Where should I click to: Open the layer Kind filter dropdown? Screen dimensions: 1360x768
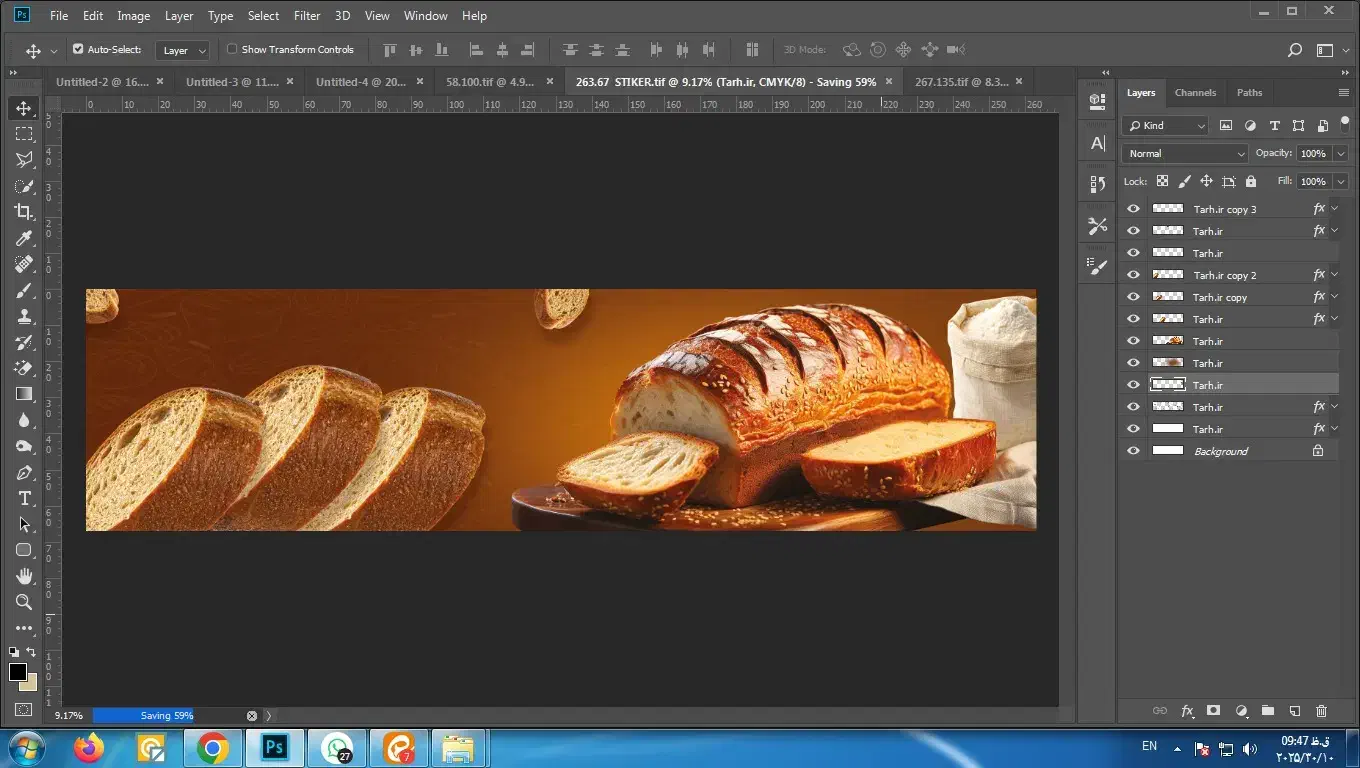click(x=1166, y=125)
